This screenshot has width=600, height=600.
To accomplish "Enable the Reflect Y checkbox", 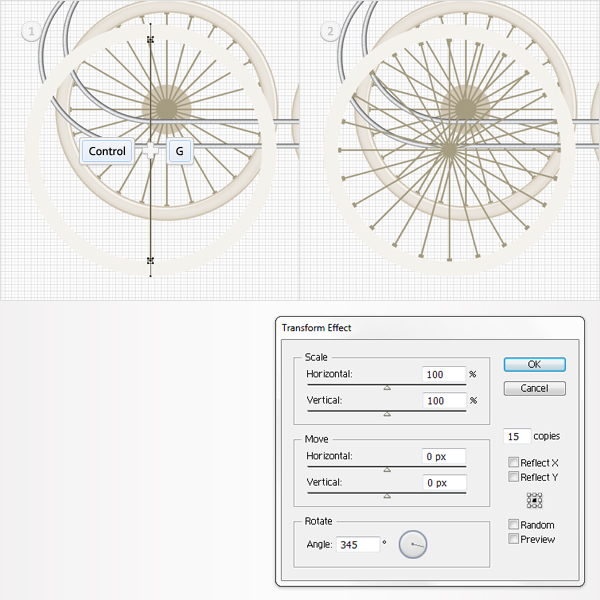I will [513, 477].
